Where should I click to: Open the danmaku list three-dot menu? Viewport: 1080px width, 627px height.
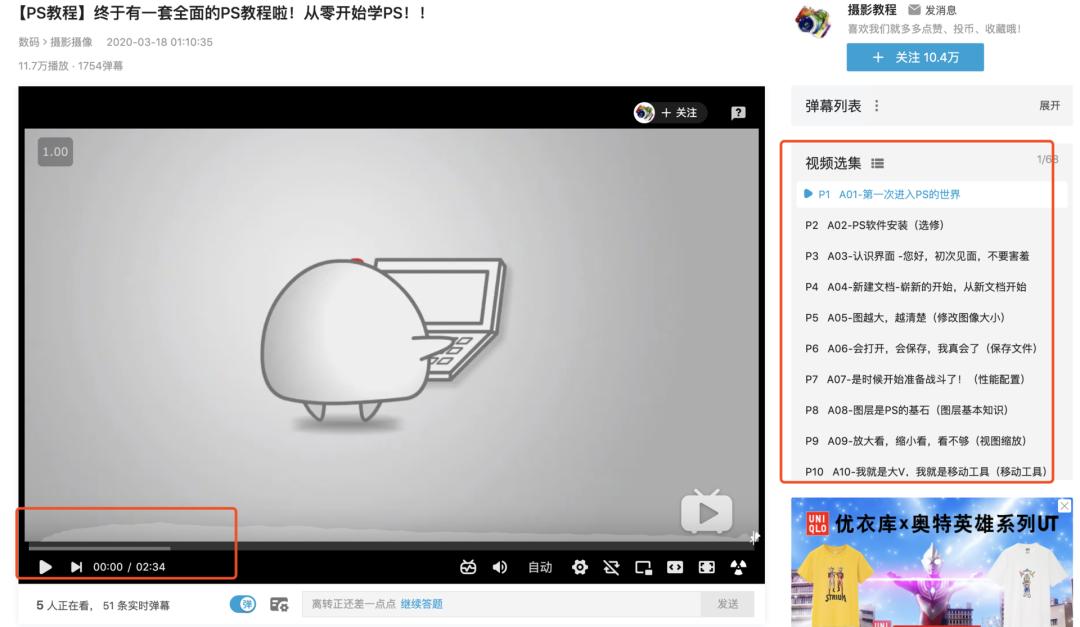(x=876, y=105)
